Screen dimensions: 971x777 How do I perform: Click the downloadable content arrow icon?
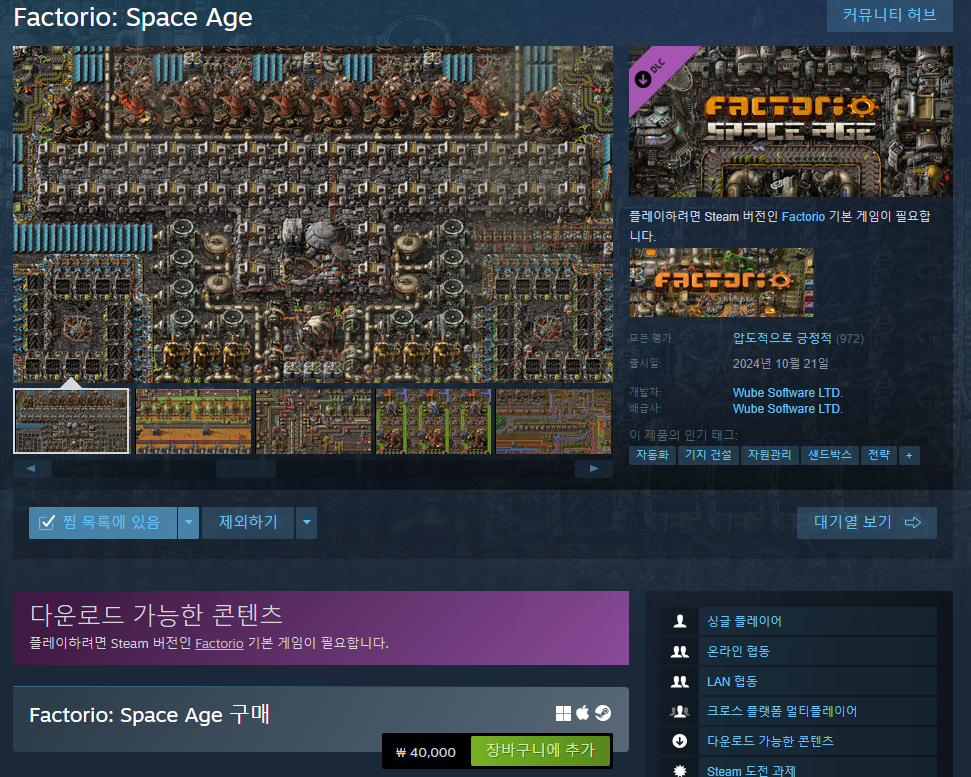pos(679,741)
